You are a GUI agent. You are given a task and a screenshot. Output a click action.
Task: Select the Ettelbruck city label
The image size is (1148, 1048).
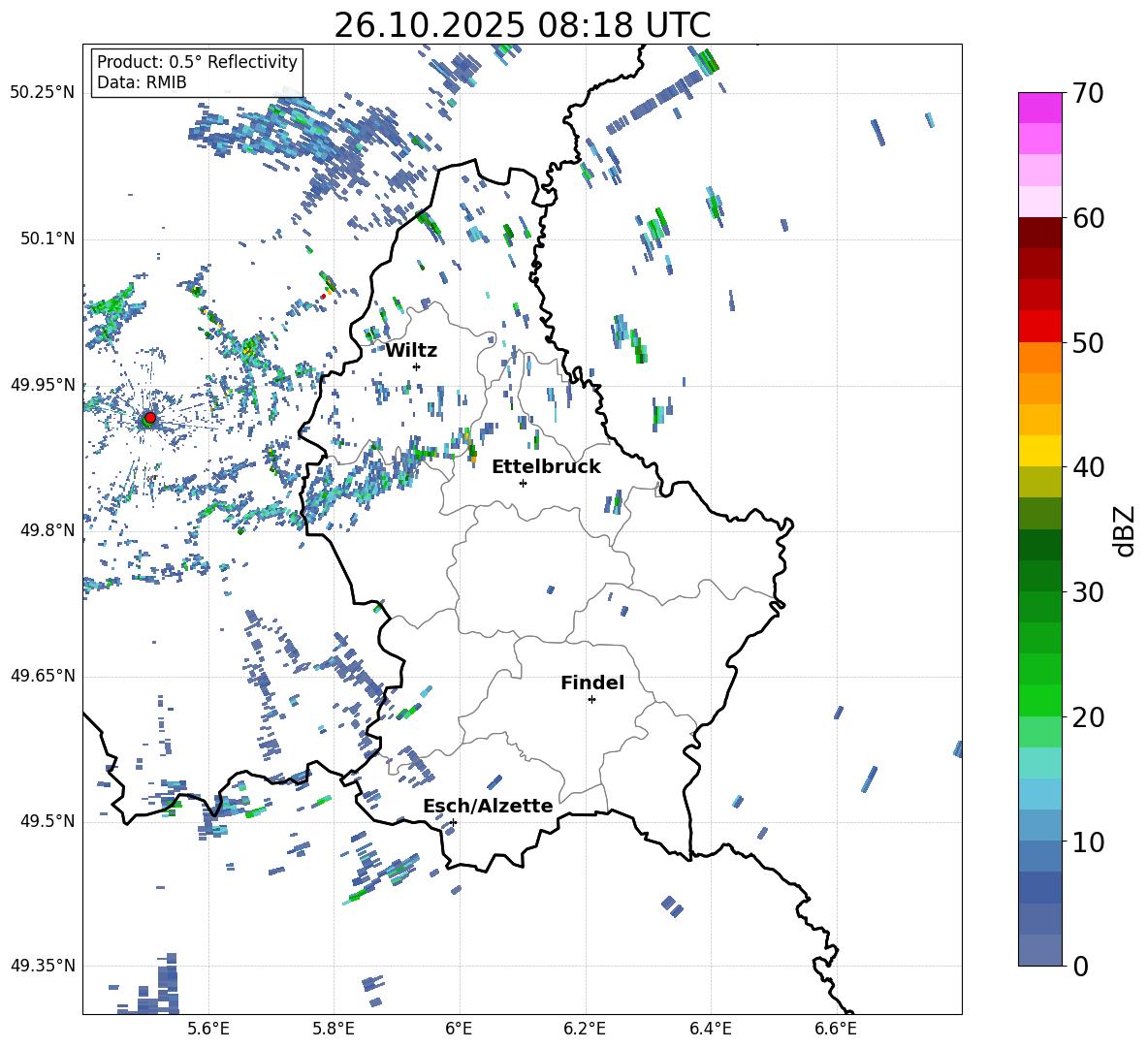[546, 466]
